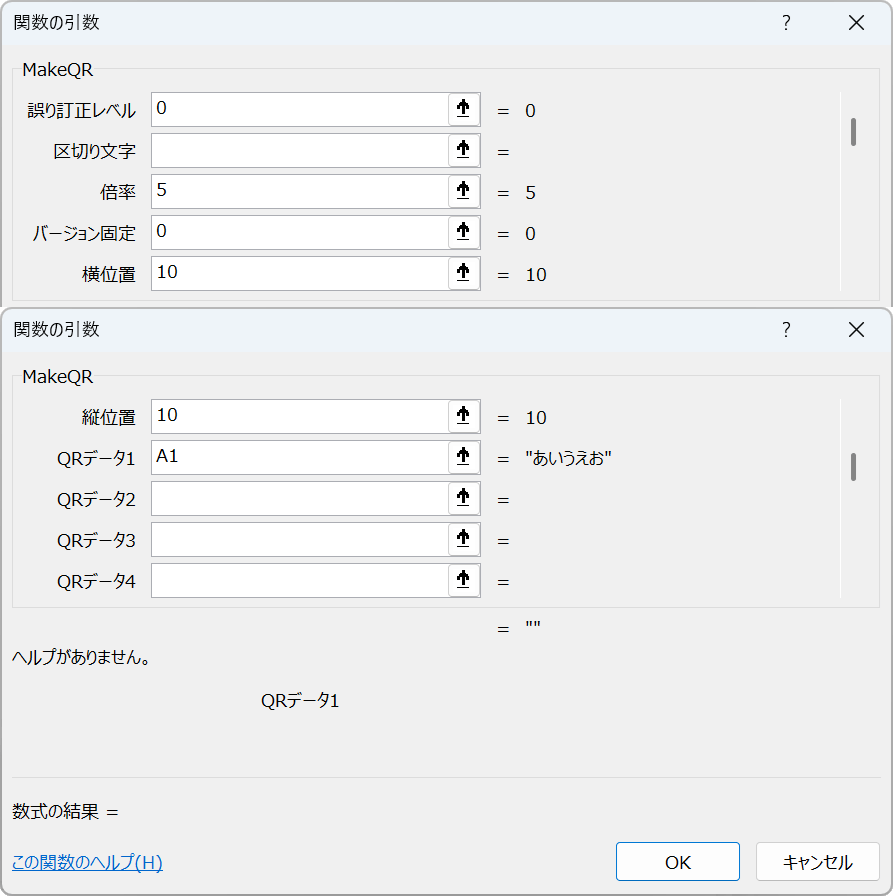893x896 pixels.
Task: Click the scrollbar of the upper dialog
Action: pos(853,129)
